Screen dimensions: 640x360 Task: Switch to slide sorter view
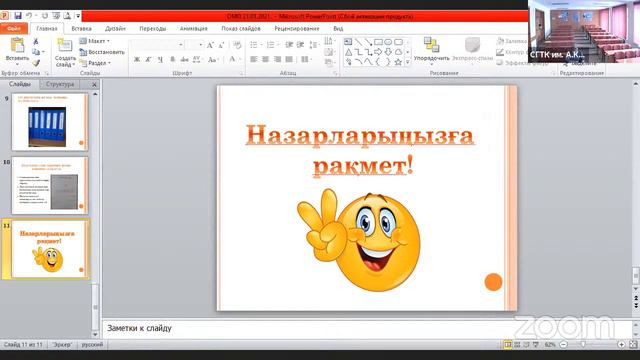point(517,345)
